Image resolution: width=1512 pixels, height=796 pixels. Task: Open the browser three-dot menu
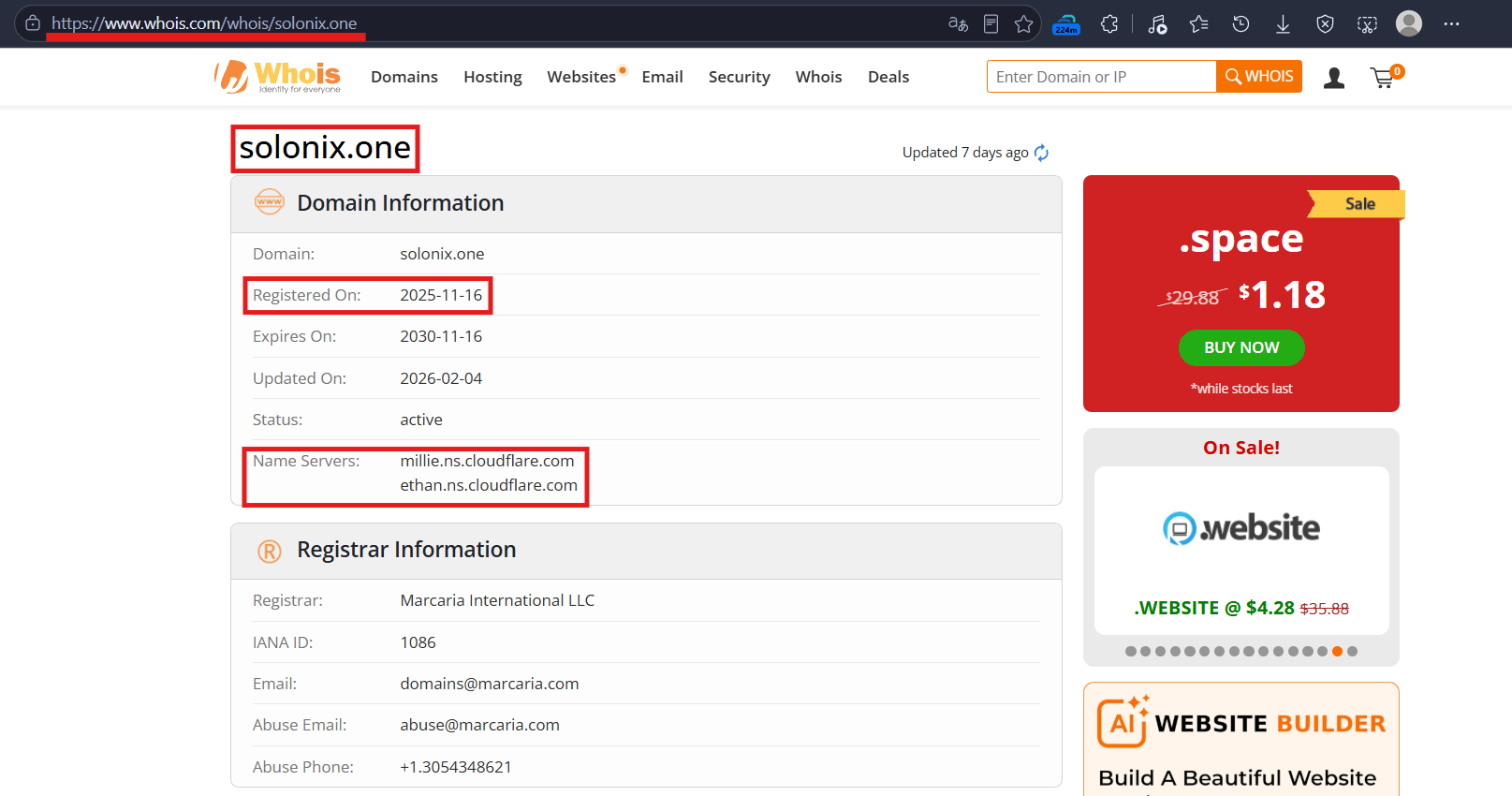pyautogui.click(x=1451, y=24)
